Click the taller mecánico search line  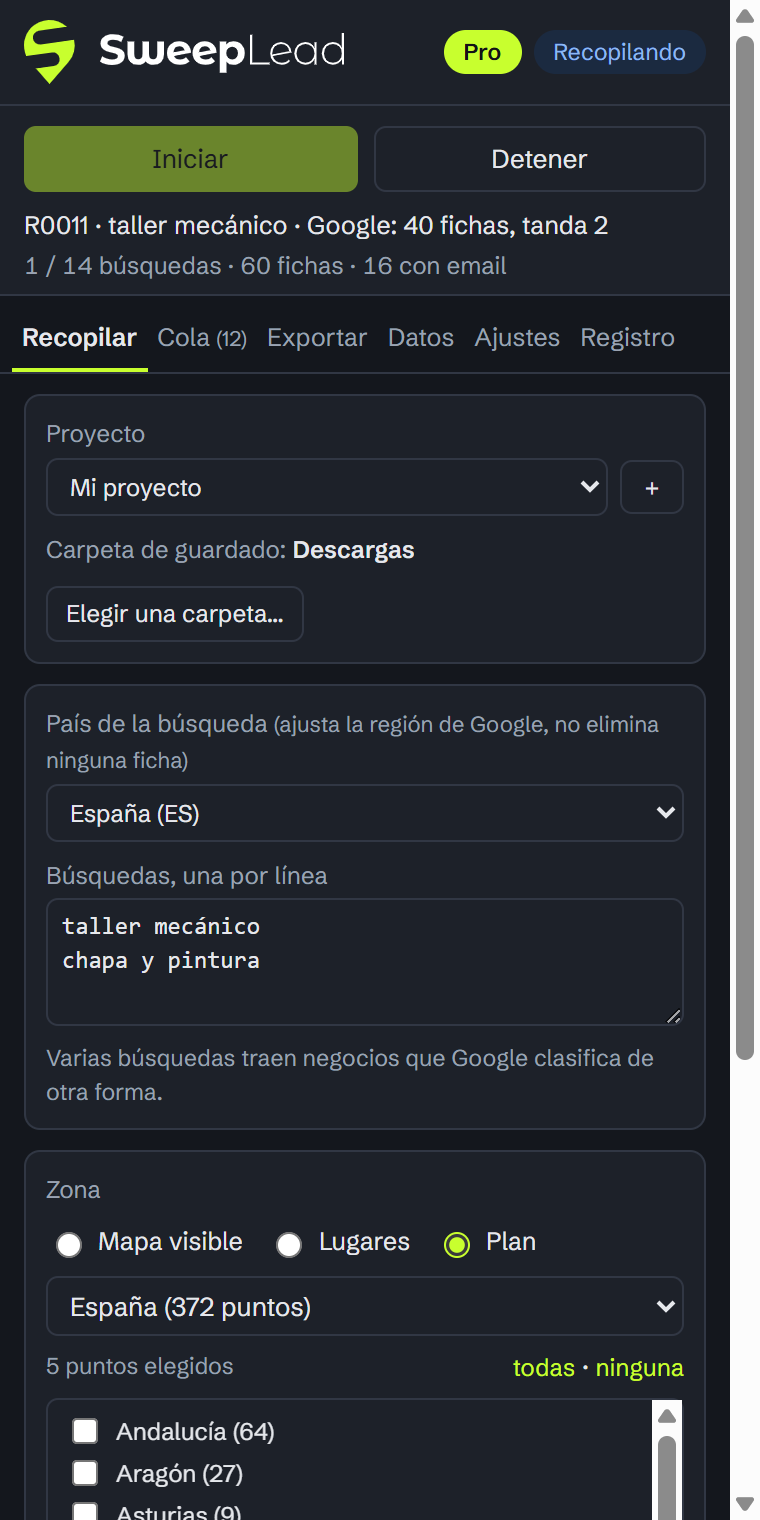[161, 926]
